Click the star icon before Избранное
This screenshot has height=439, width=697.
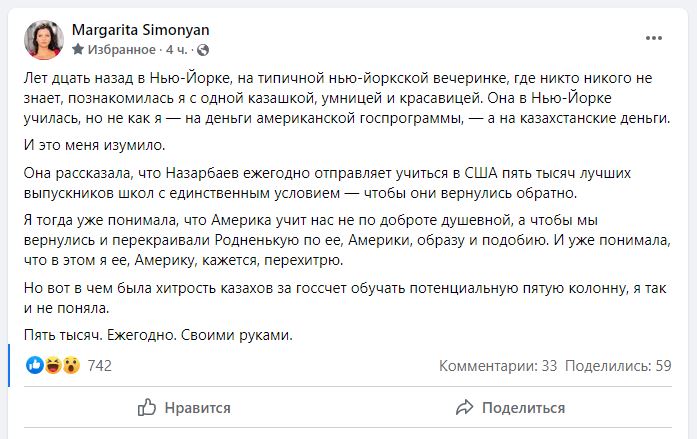78,49
